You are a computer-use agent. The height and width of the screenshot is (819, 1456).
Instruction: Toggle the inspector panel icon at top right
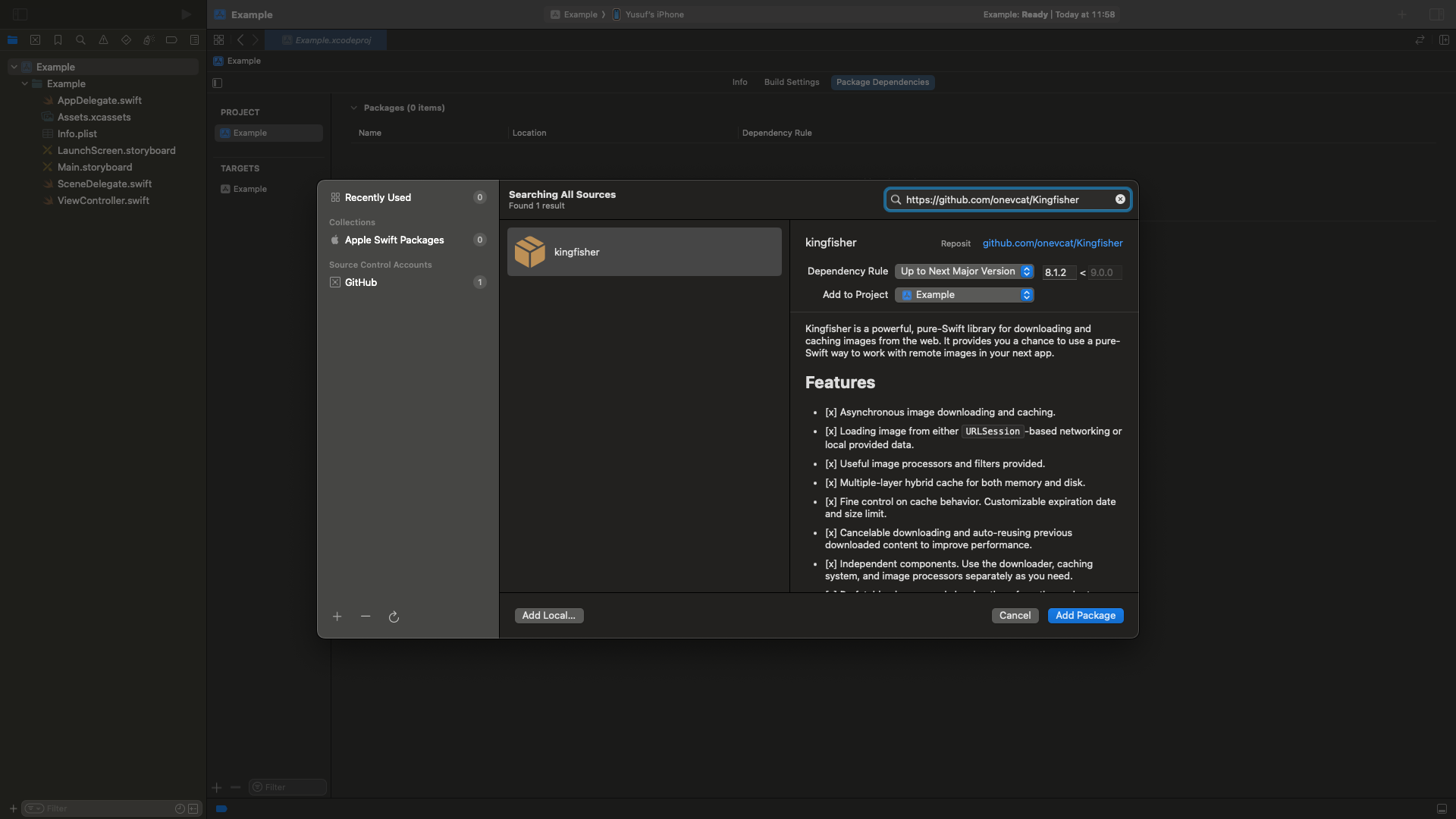pyautogui.click(x=1436, y=14)
